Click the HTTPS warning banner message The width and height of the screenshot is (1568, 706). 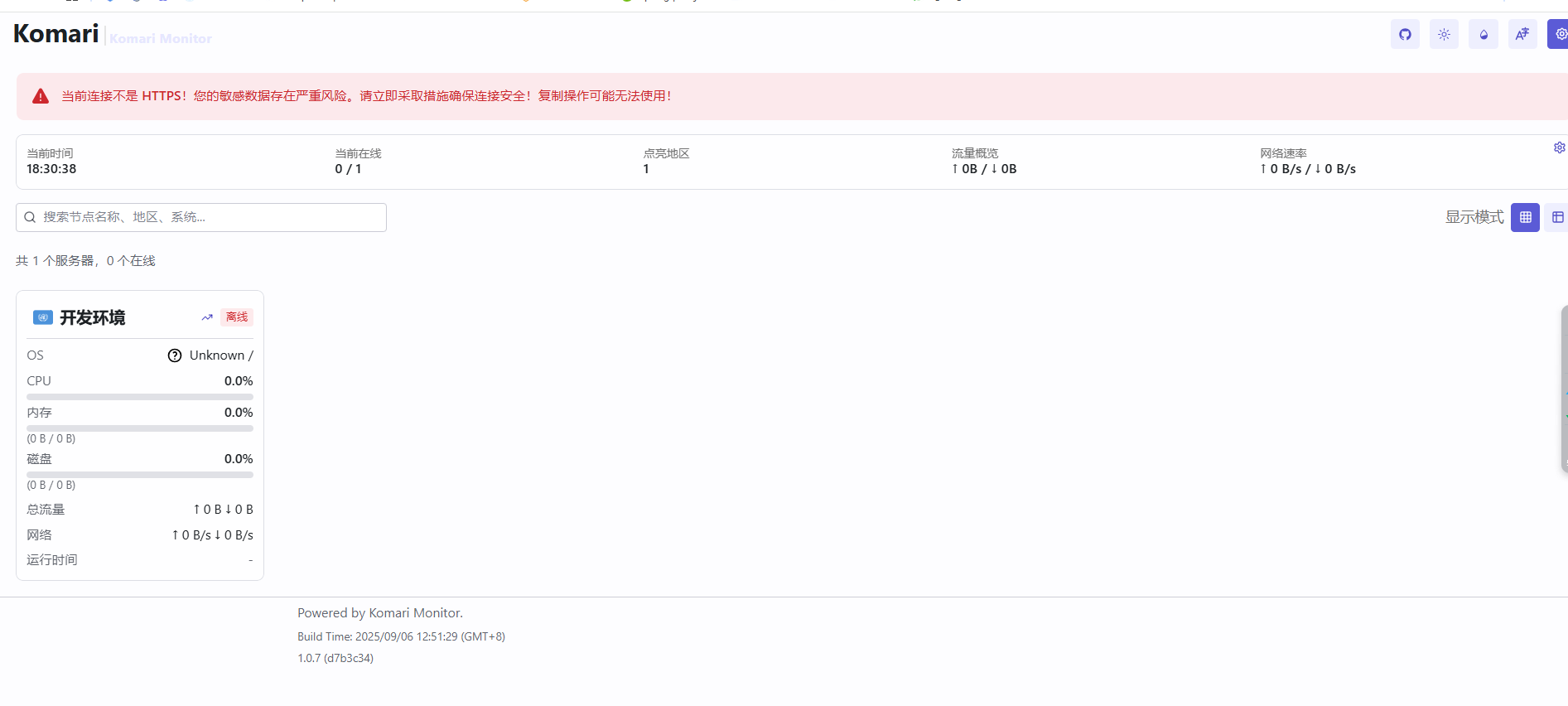[x=366, y=96]
